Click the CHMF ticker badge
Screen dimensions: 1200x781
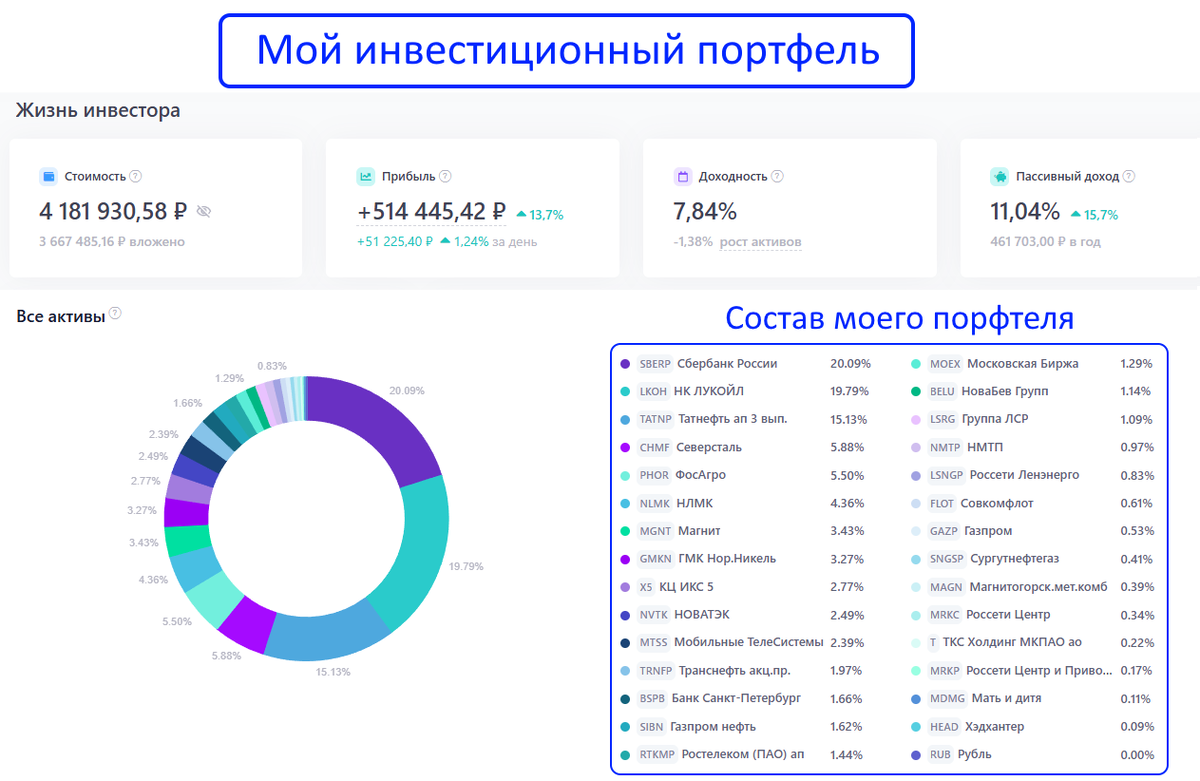pyautogui.click(x=655, y=448)
